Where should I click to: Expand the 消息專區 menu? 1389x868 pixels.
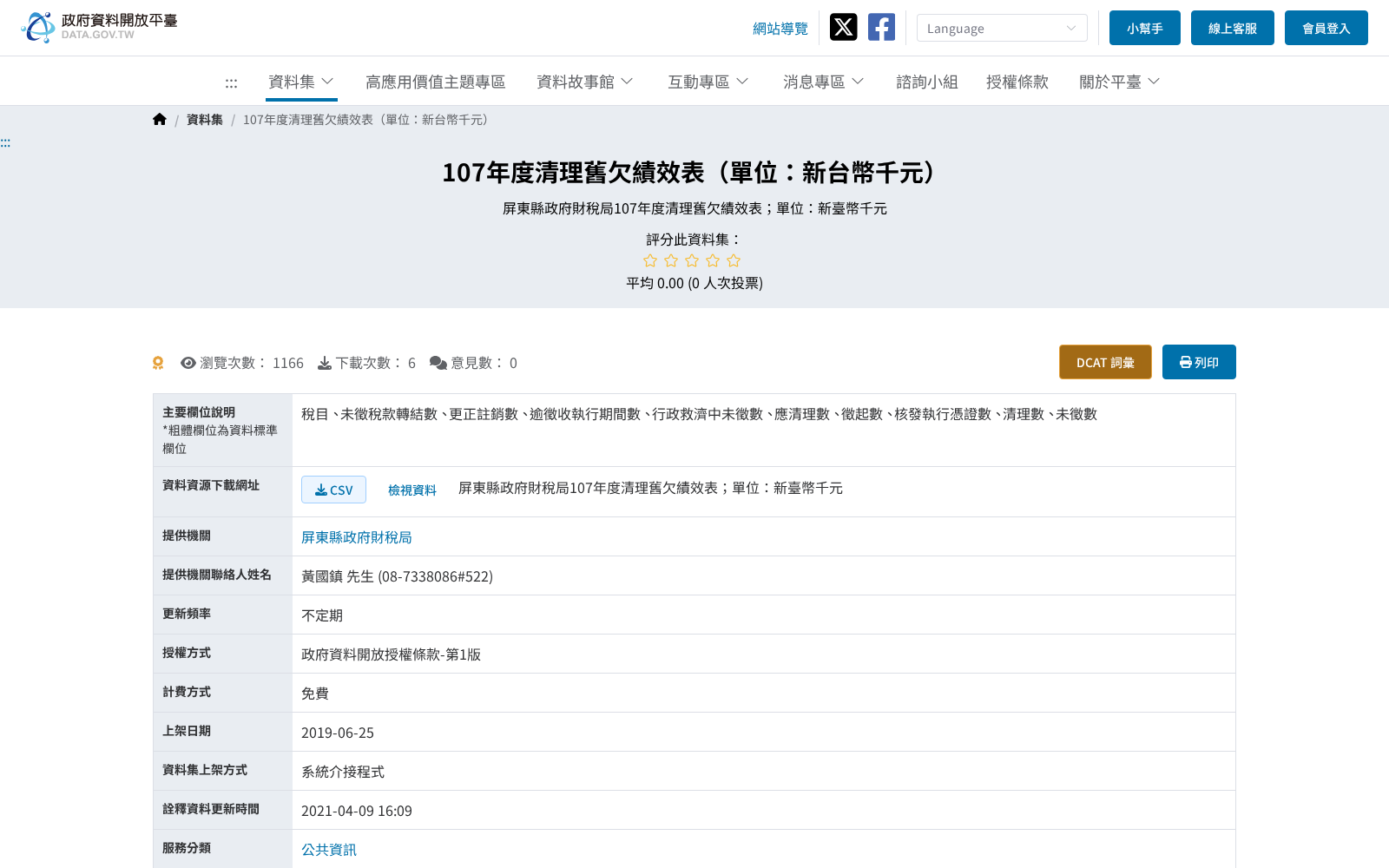pos(824,82)
